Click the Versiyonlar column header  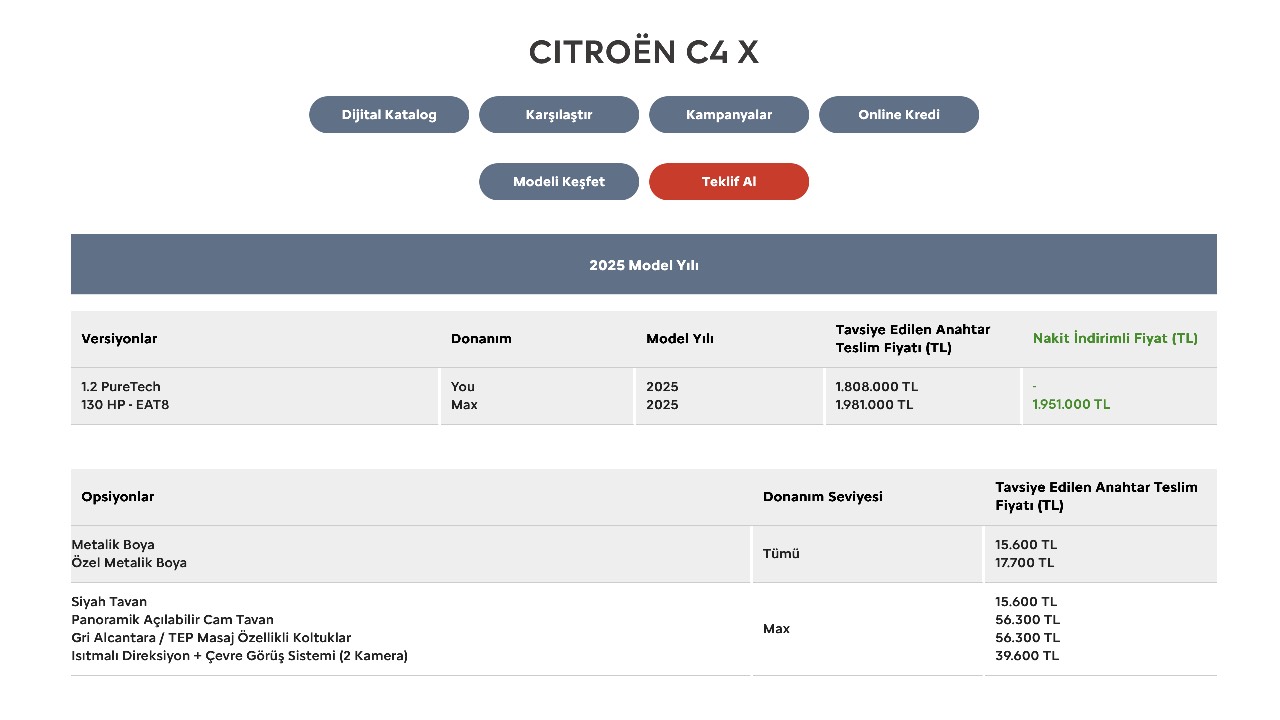point(119,339)
